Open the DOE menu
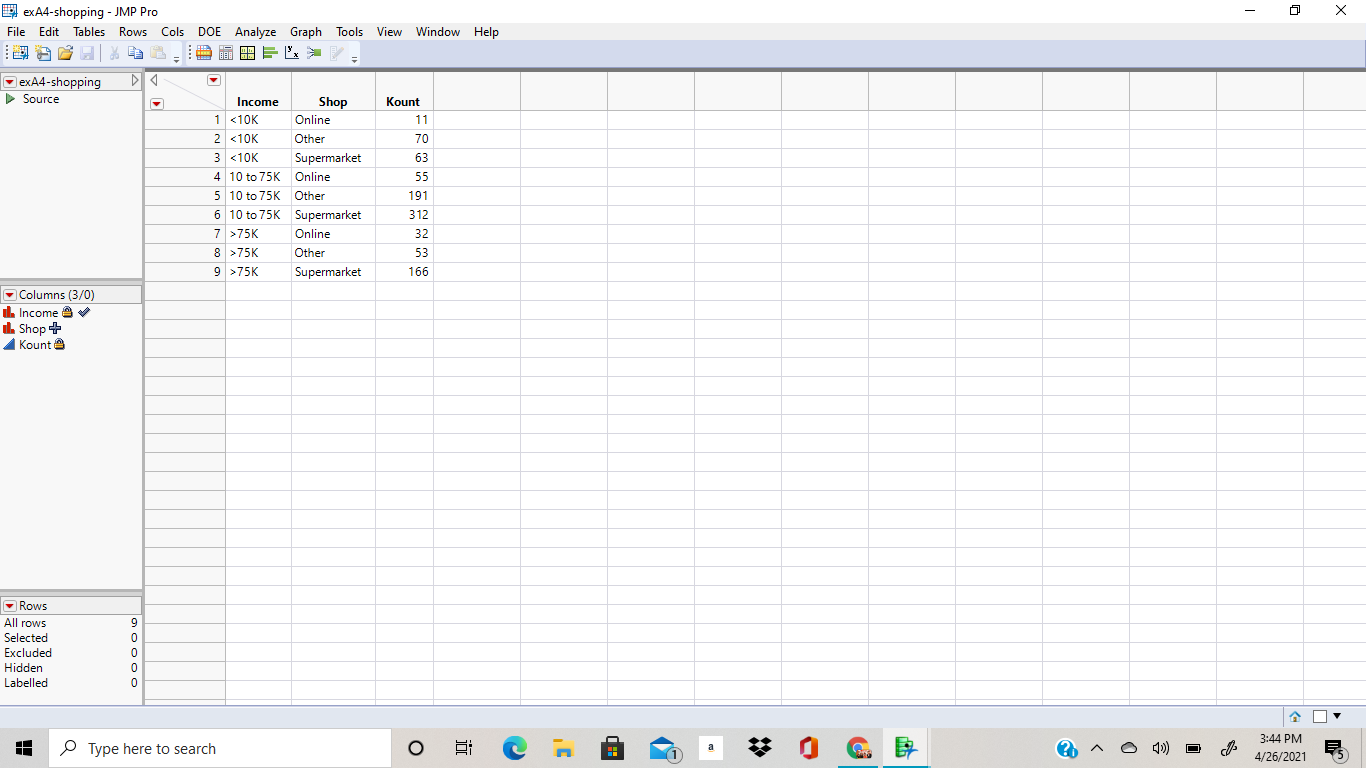Screen dimensions: 1366x768 209,32
